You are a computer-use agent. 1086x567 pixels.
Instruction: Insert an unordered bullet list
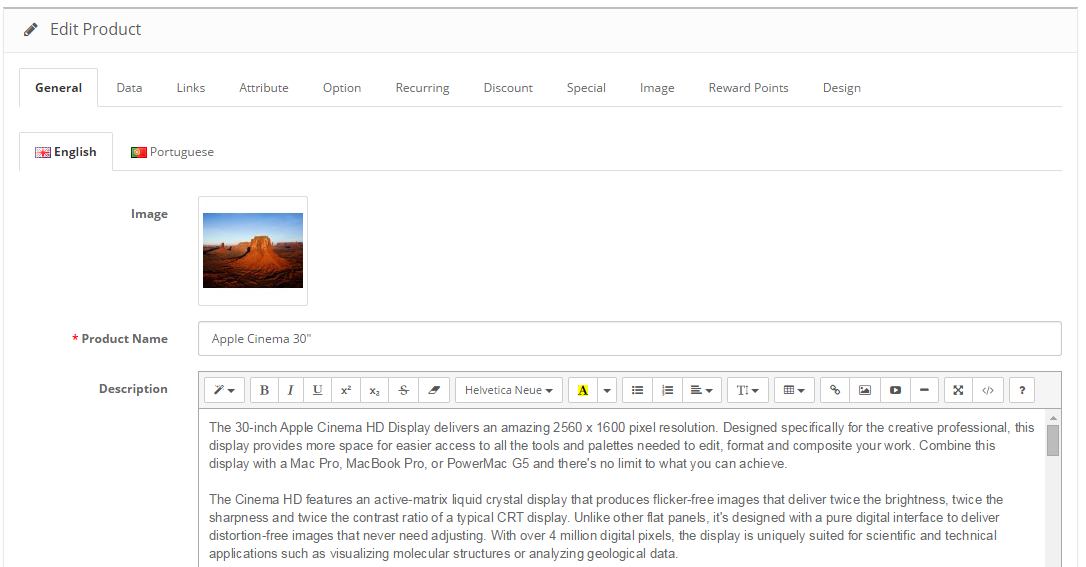pyautogui.click(x=638, y=390)
